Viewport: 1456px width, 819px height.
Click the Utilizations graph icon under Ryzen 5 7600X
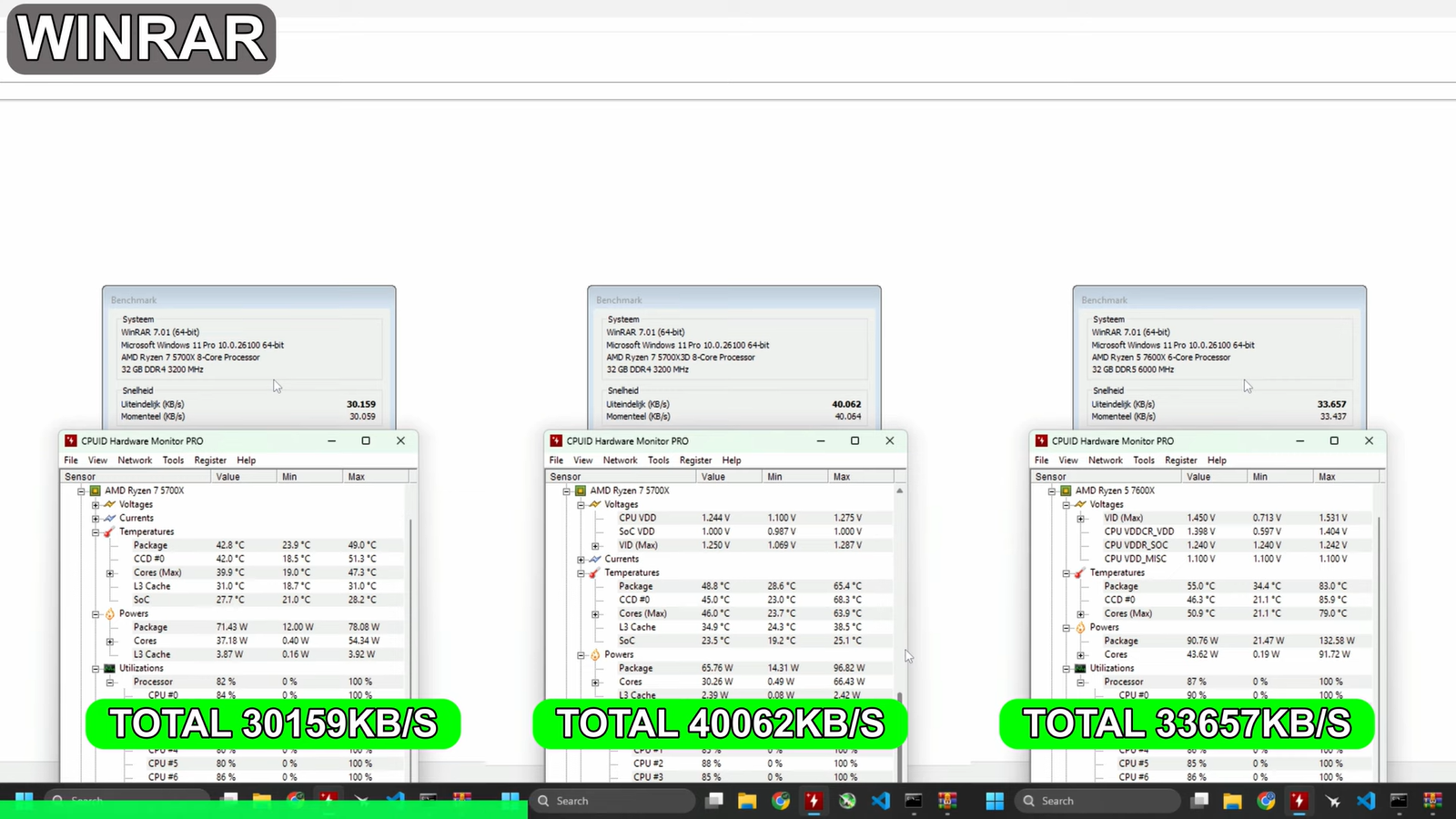pyautogui.click(x=1080, y=668)
